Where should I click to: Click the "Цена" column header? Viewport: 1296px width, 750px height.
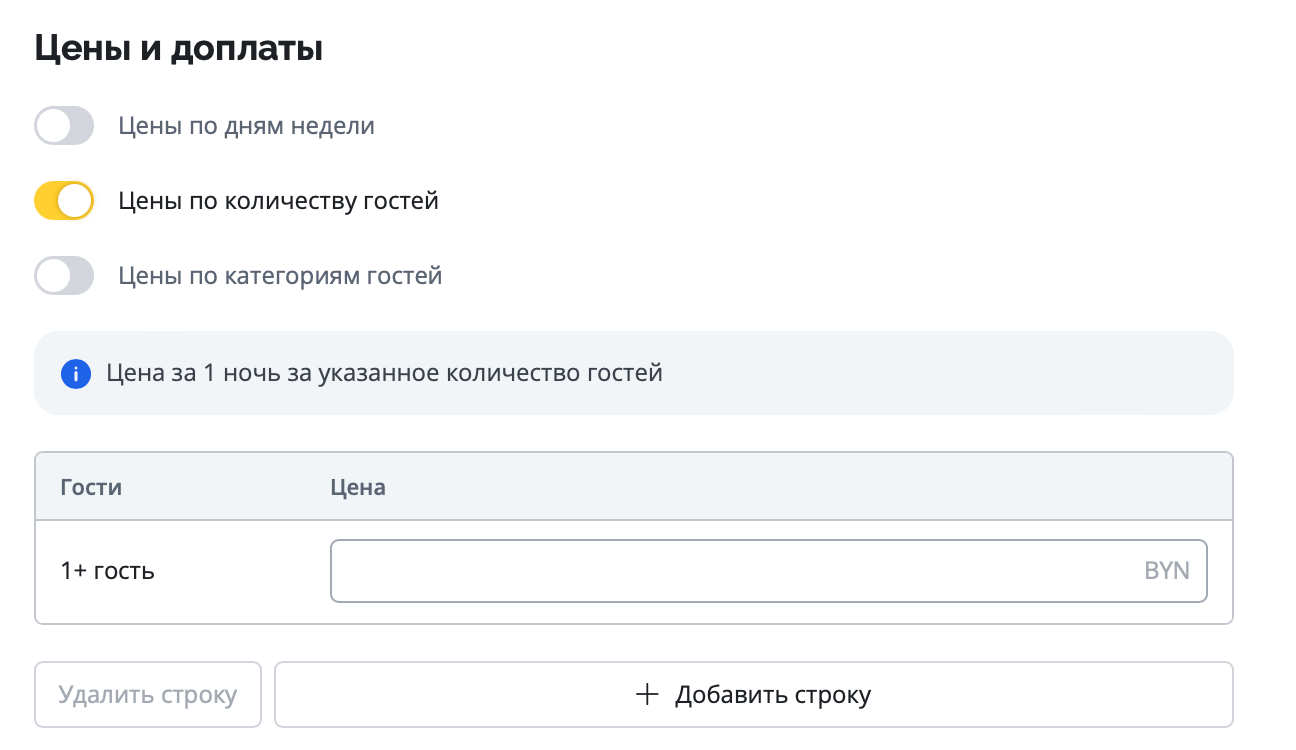pyautogui.click(x=358, y=487)
